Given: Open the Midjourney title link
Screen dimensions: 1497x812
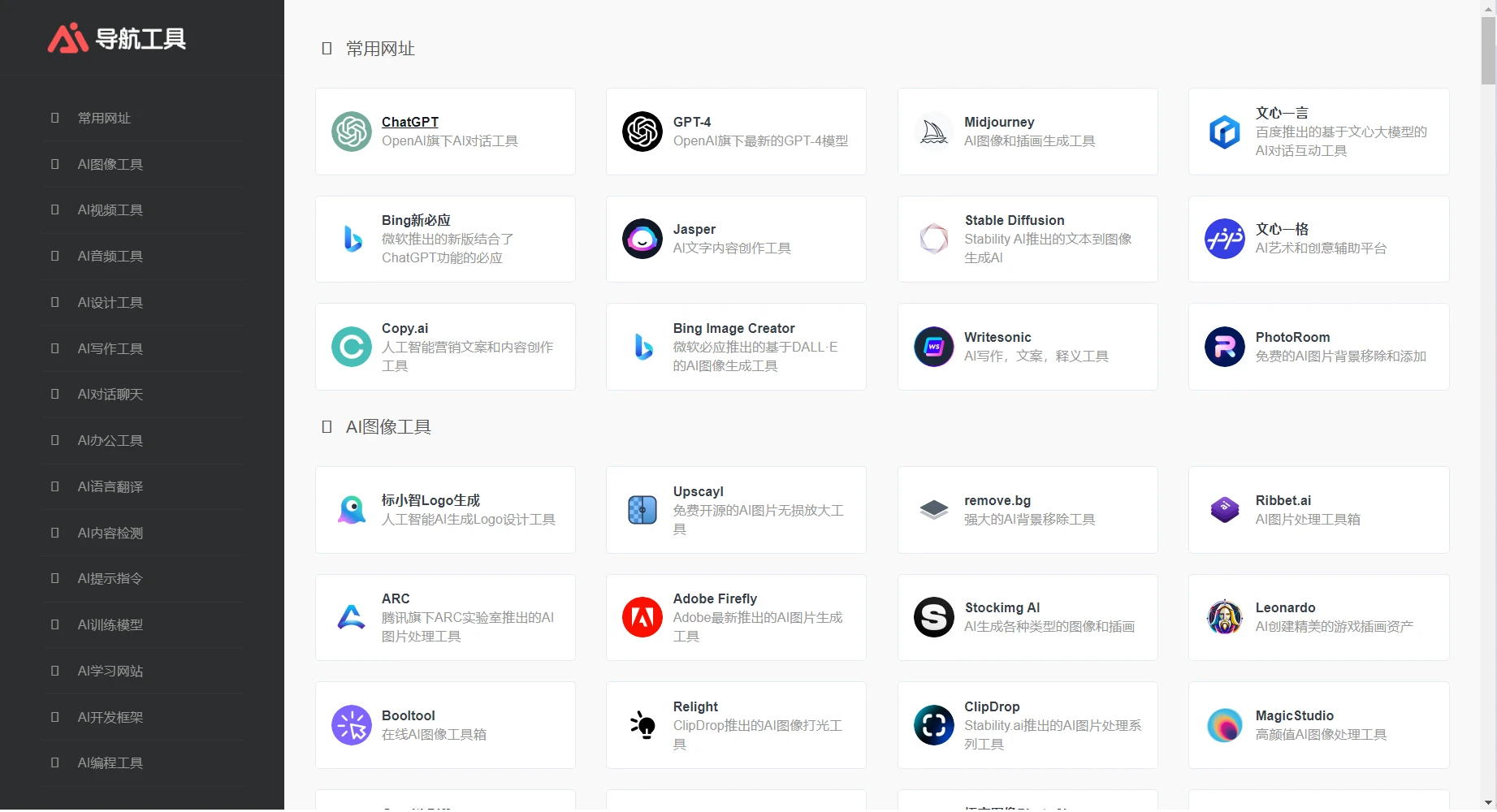Looking at the screenshot, I should pos(999,122).
